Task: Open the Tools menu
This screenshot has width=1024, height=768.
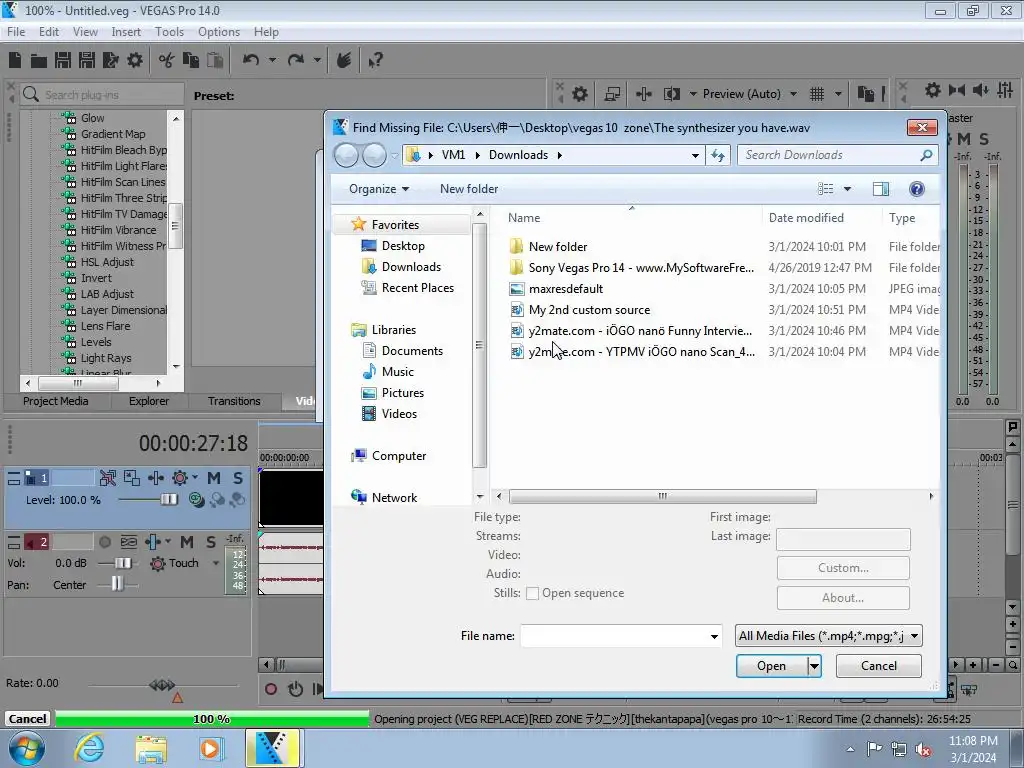Action: tap(168, 32)
